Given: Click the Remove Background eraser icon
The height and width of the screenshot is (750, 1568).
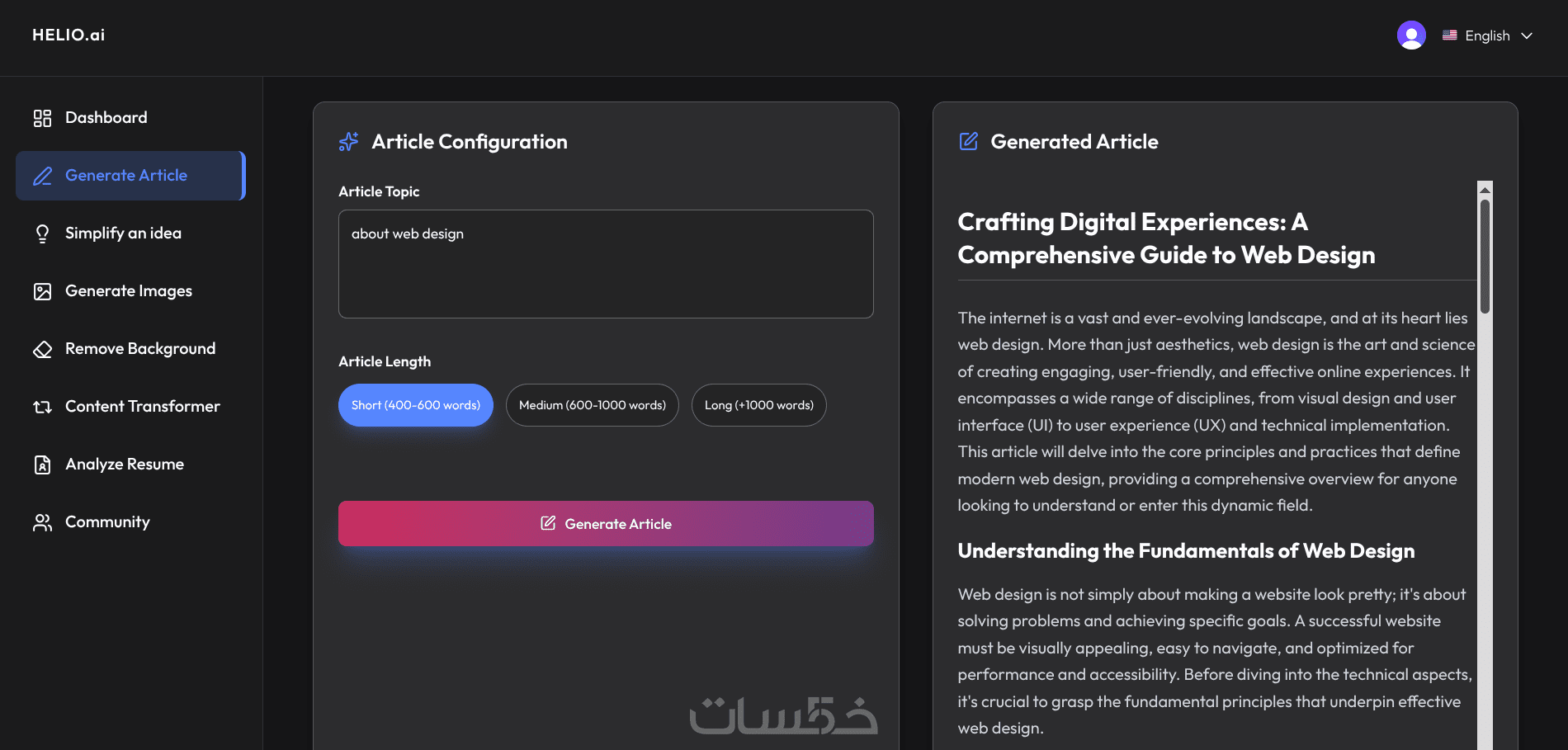Looking at the screenshot, I should point(42,349).
